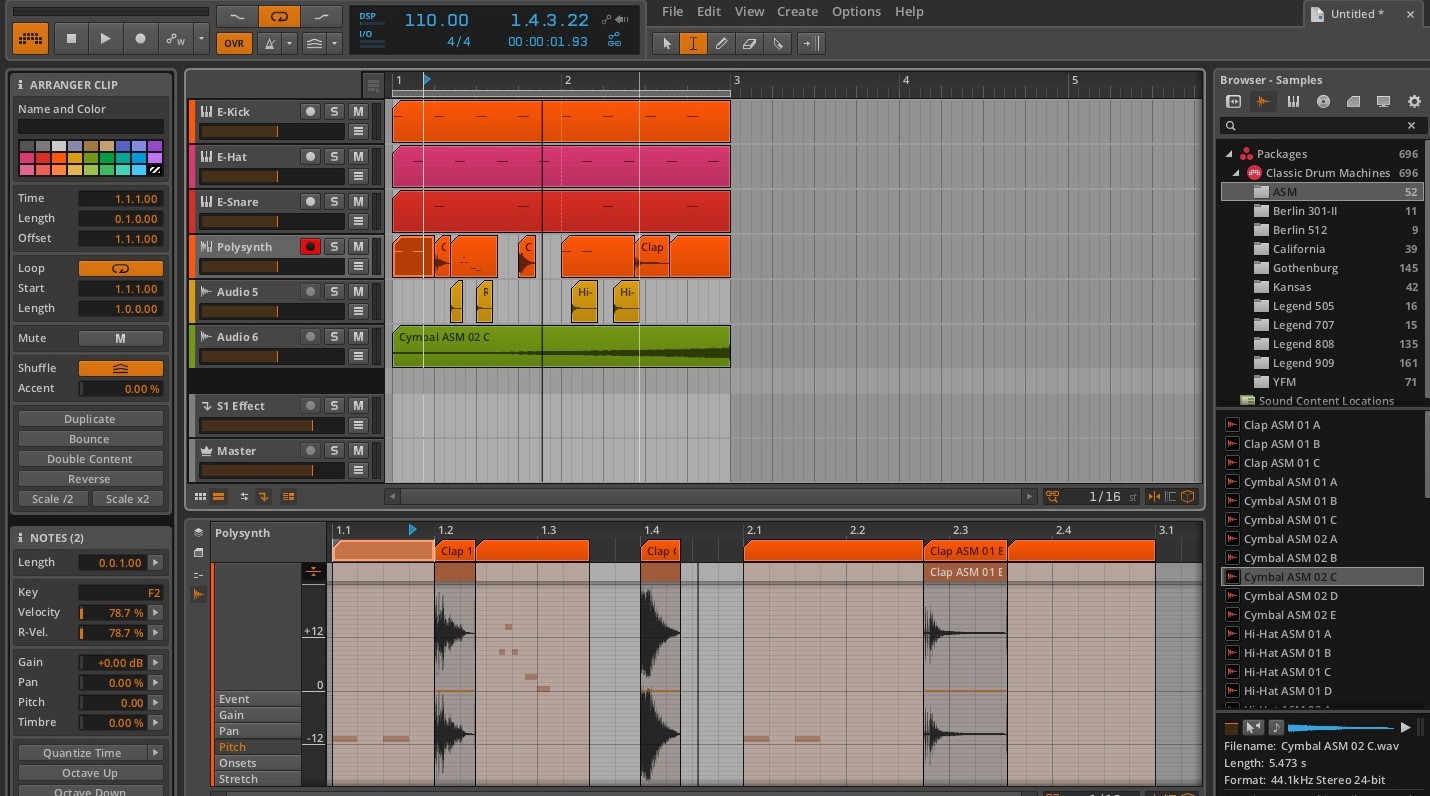
Task: Click the clip Name input field
Action: (x=90, y=127)
